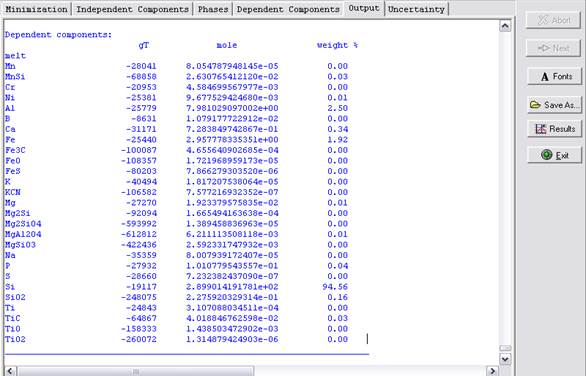Click the 'FeS' component name
Screen dimensions: 586x376
click(x=12, y=171)
